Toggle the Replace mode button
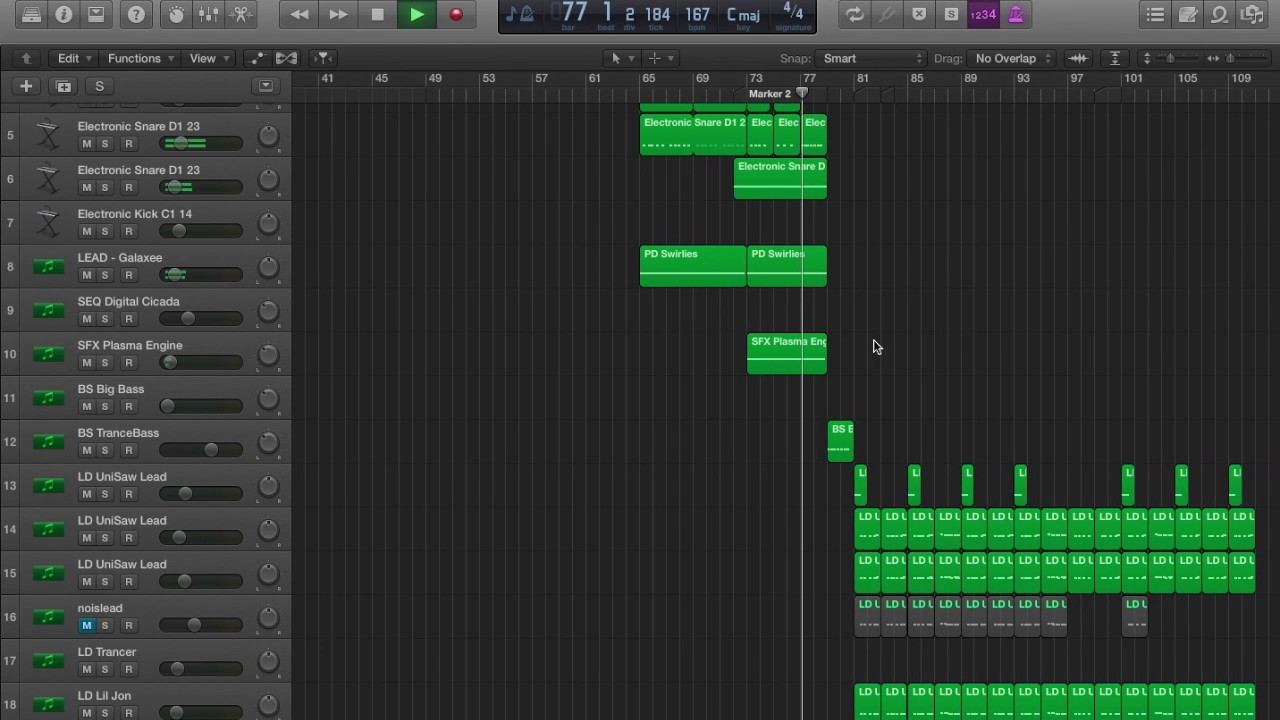 click(919, 14)
